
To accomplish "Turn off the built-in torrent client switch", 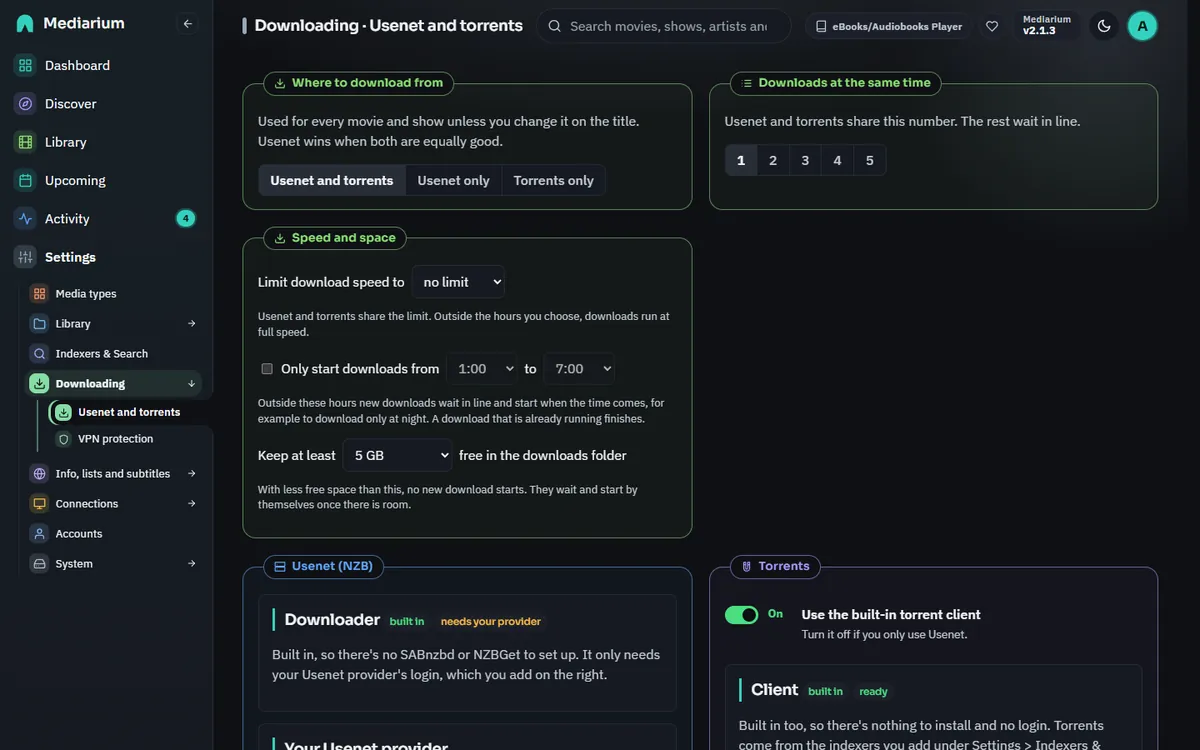I will point(742,614).
